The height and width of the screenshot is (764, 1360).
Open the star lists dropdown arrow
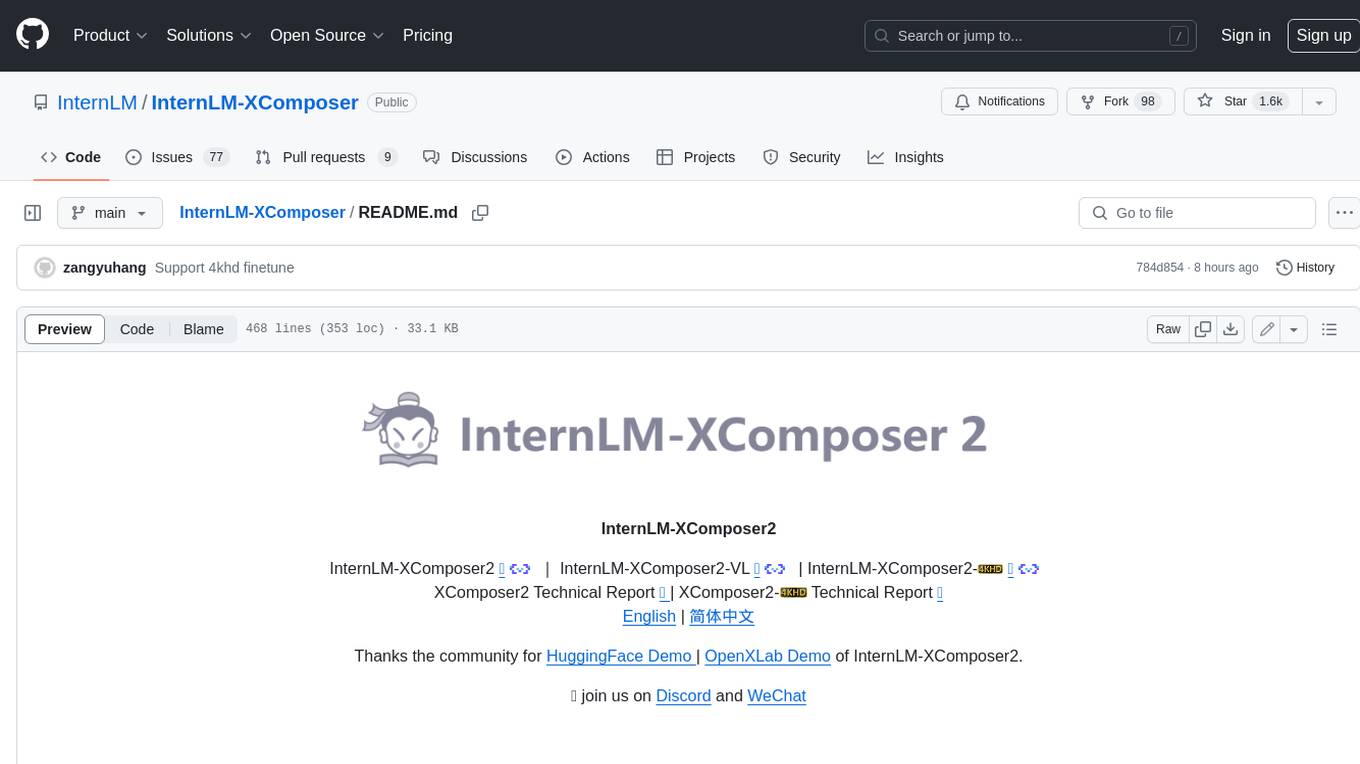pyautogui.click(x=1319, y=101)
